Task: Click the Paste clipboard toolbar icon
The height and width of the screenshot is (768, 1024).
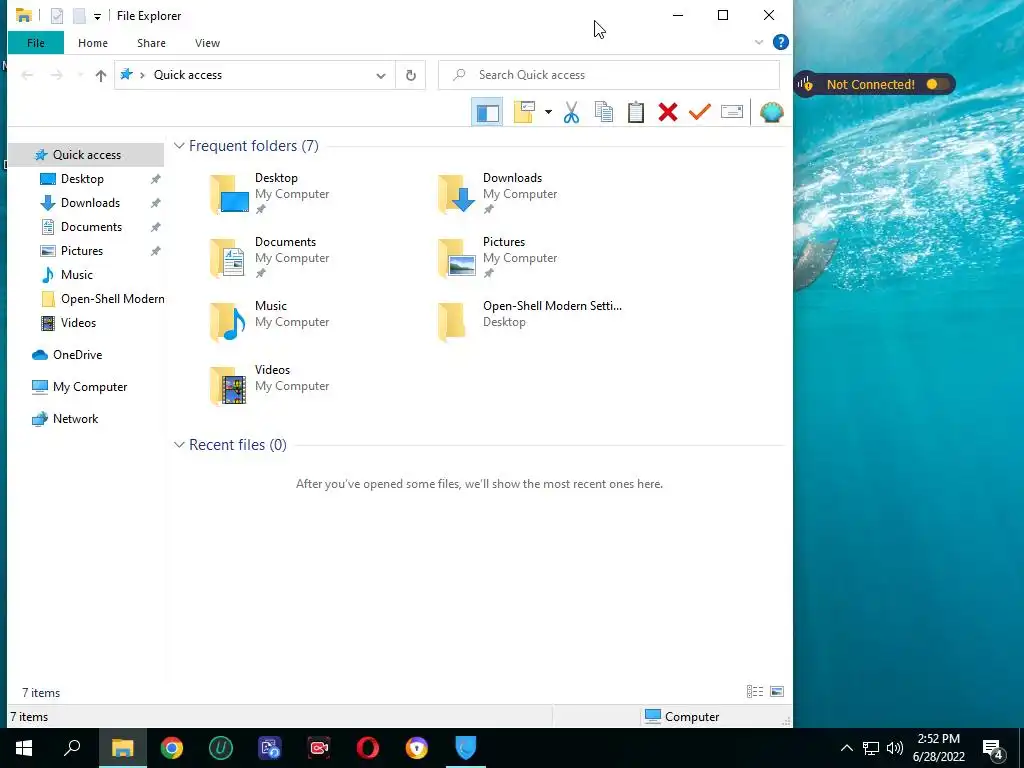Action: click(635, 112)
